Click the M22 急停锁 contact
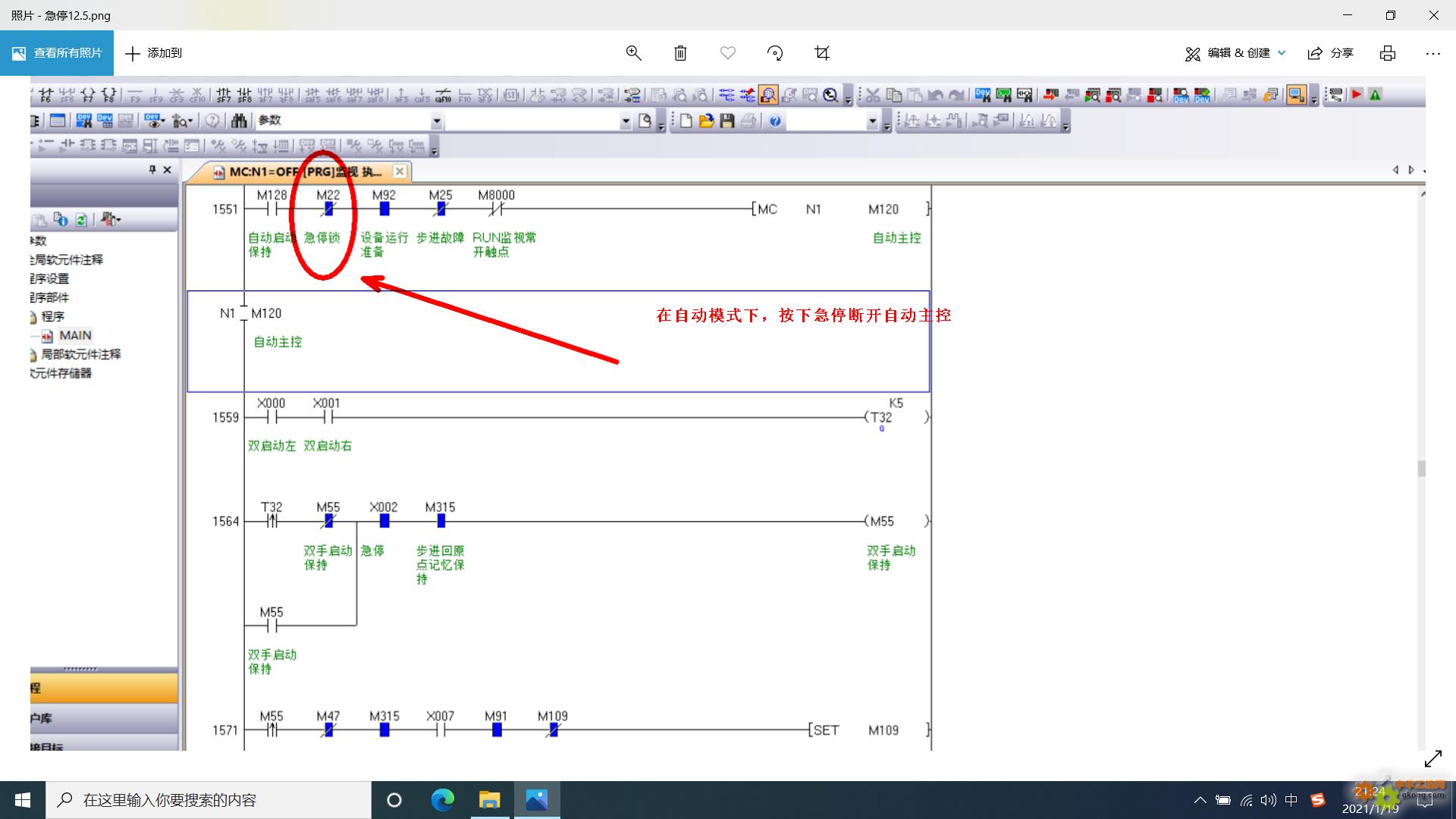The height and width of the screenshot is (819, 1456). [x=328, y=209]
